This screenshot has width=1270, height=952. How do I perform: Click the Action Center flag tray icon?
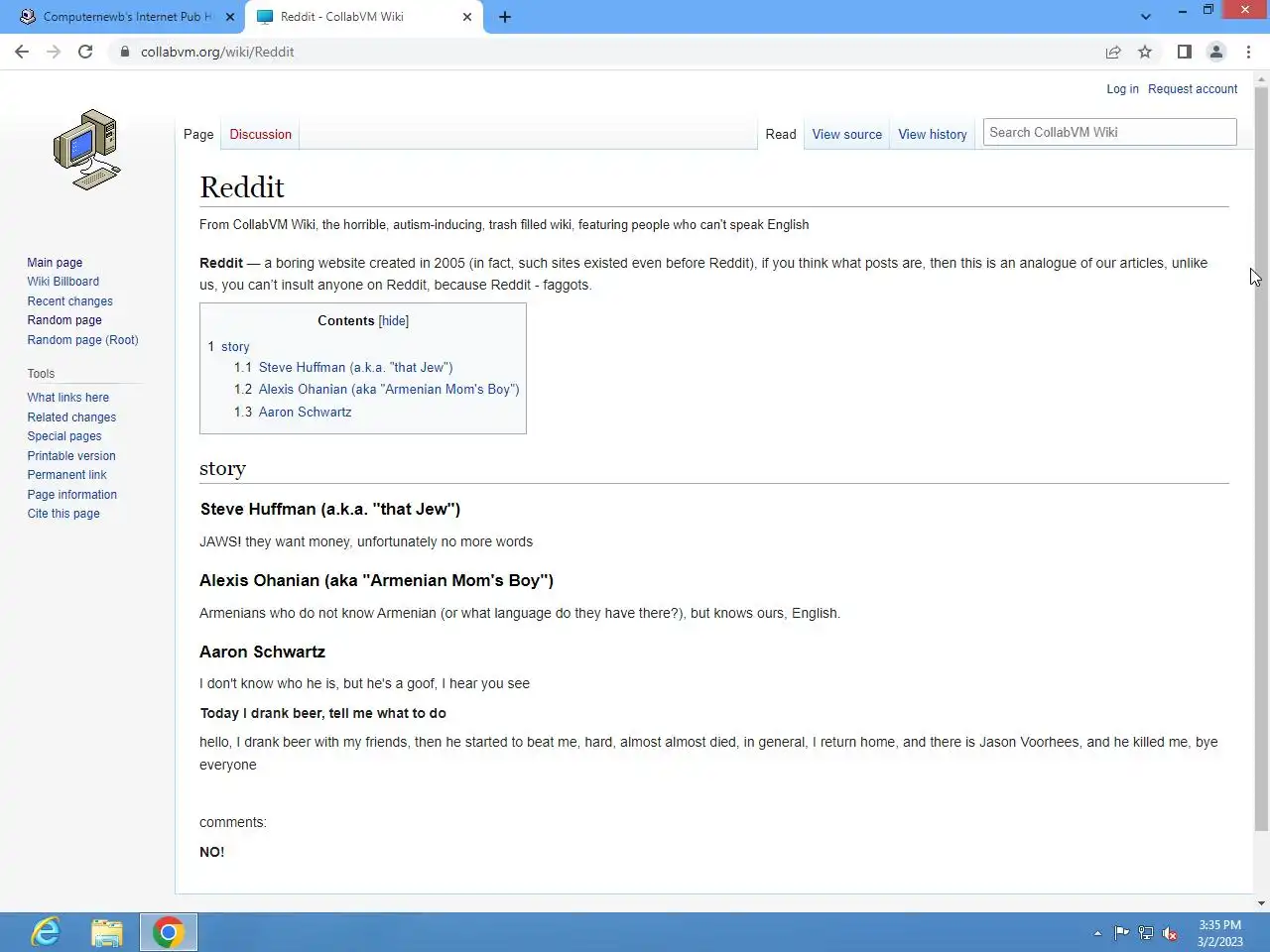pos(1121,933)
